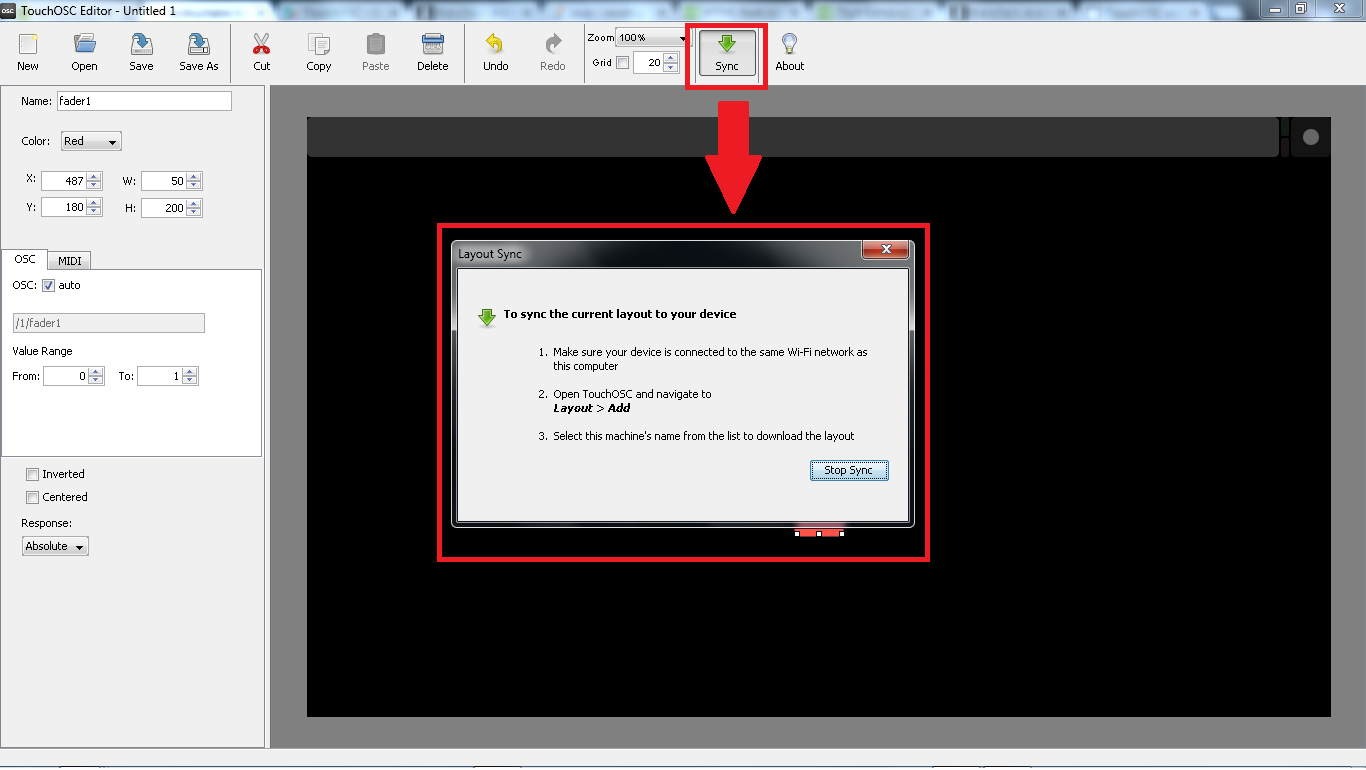Enable the Centered option
This screenshot has height=770, width=1366.
click(33, 497)
